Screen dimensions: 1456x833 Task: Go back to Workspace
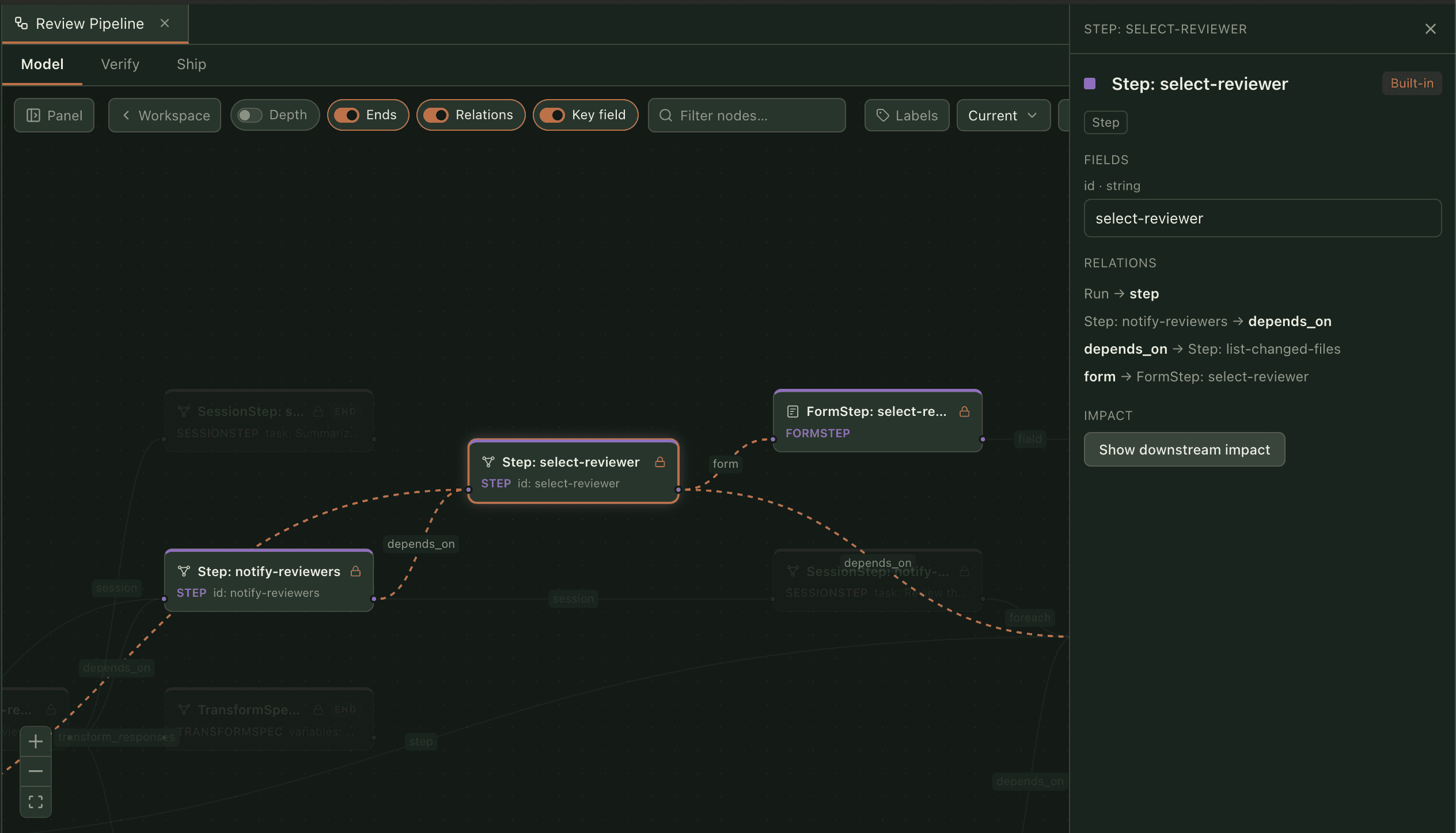pos(165,115)
